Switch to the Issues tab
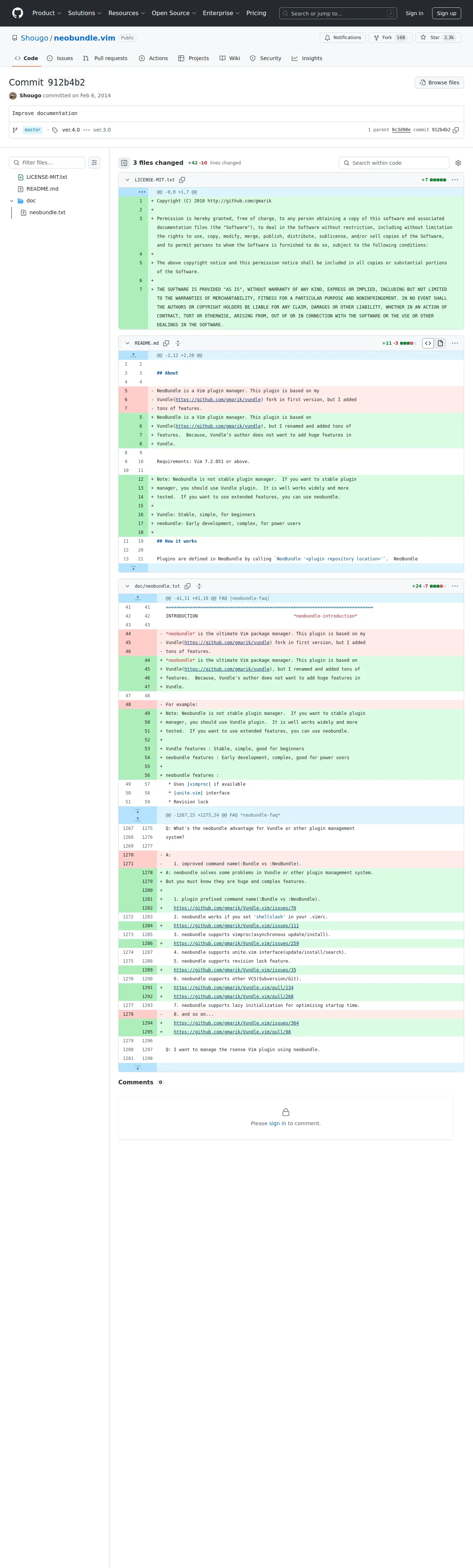Viewport: 473px width, 1568px height. pos(60,58)
